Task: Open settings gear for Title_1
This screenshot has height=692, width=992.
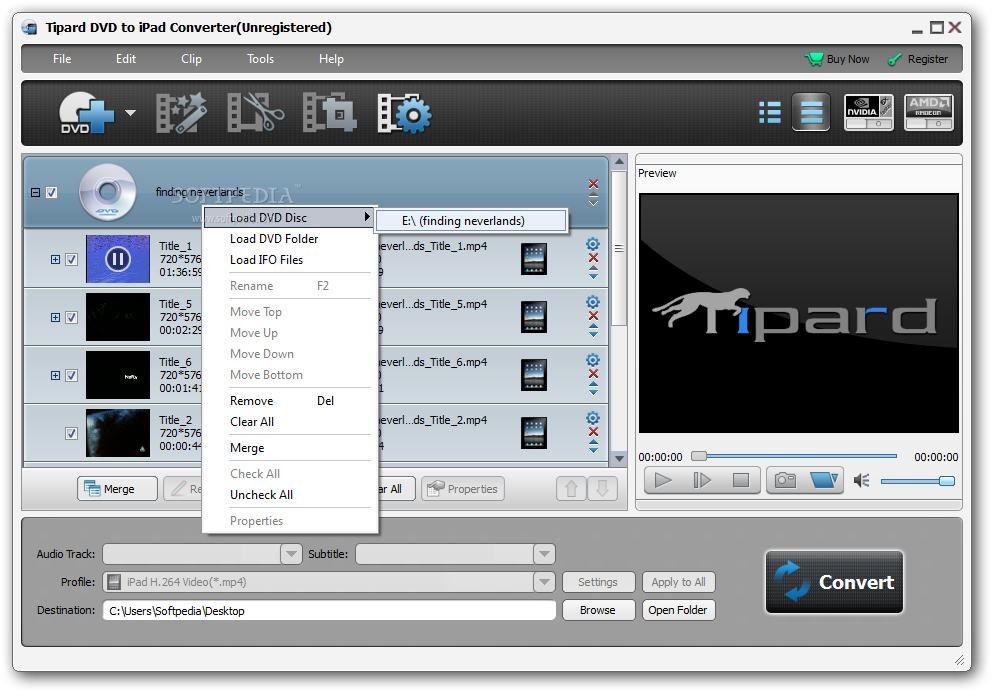Action: click(x=593, y=244)
